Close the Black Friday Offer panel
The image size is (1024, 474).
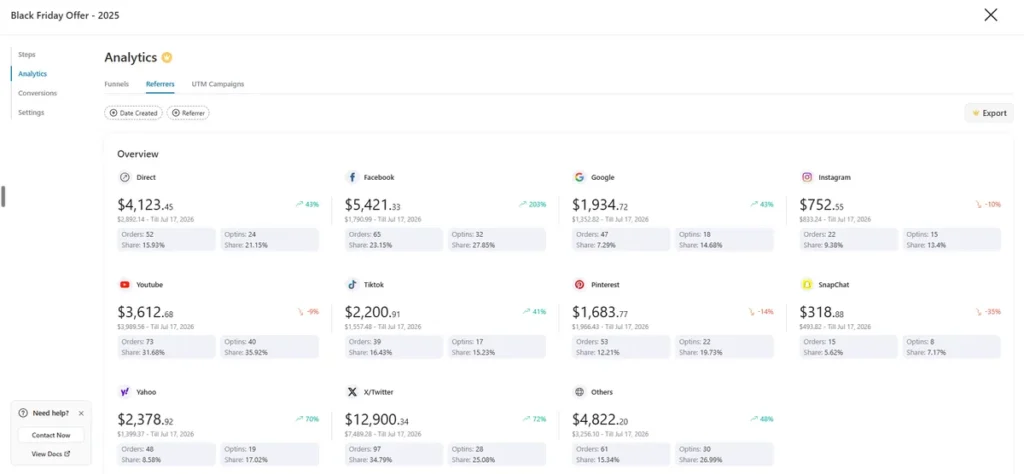tap(991, 15)
